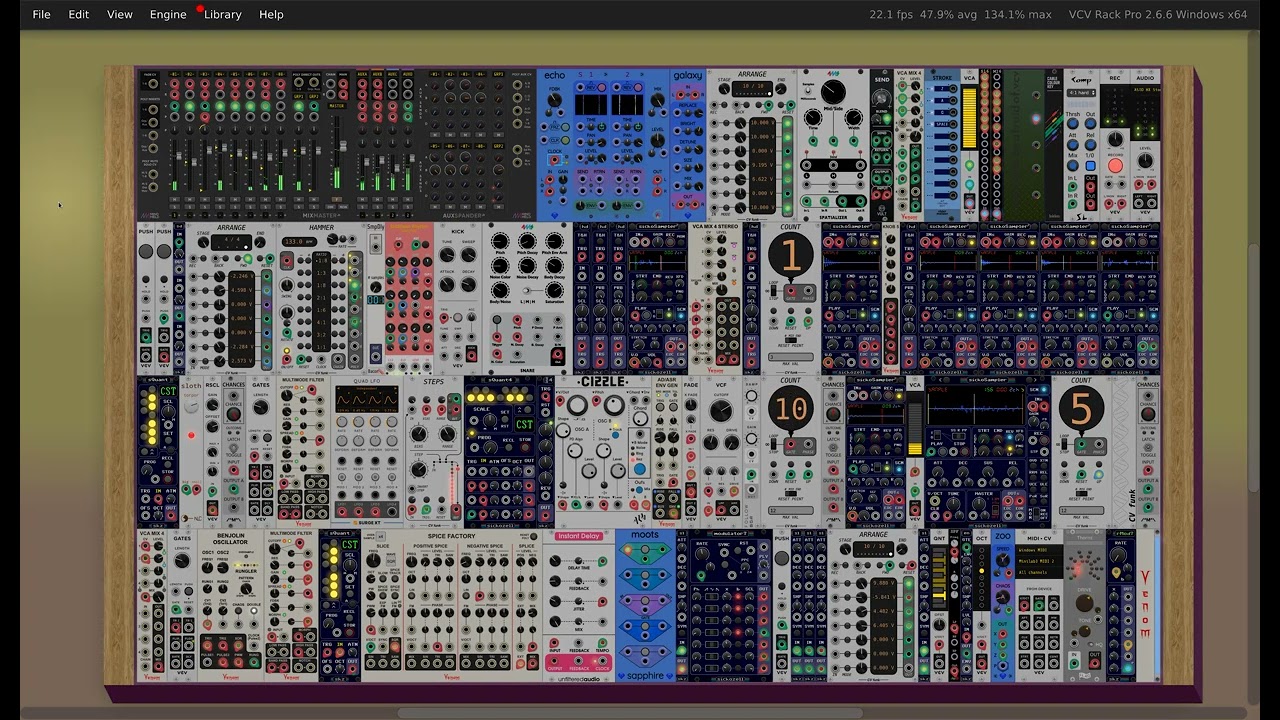
Task: Click the Mid/Side knob on Spatializer
Action: [x=833, y=91]
